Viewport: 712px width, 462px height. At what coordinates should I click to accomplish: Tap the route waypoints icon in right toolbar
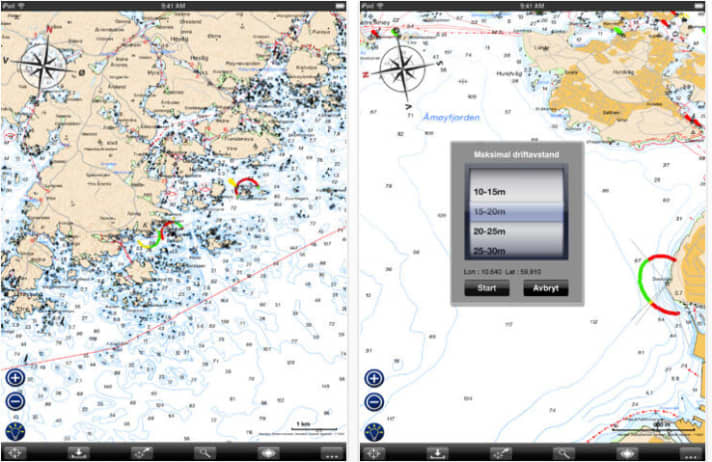click(x=500, y=453)
